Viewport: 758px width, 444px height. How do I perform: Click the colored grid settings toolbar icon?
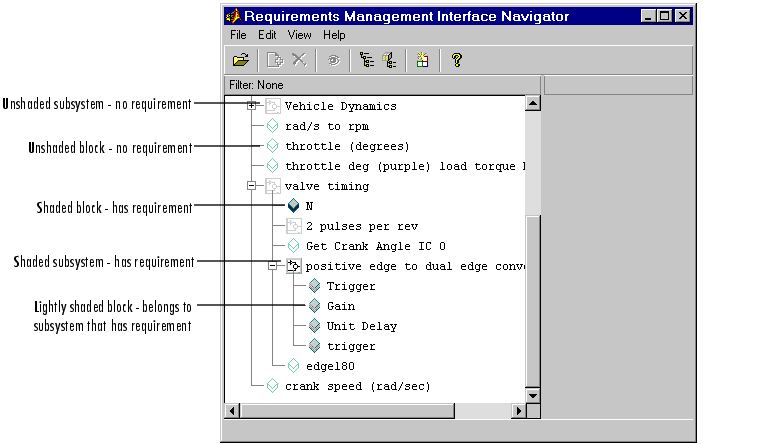click(422, 60)
